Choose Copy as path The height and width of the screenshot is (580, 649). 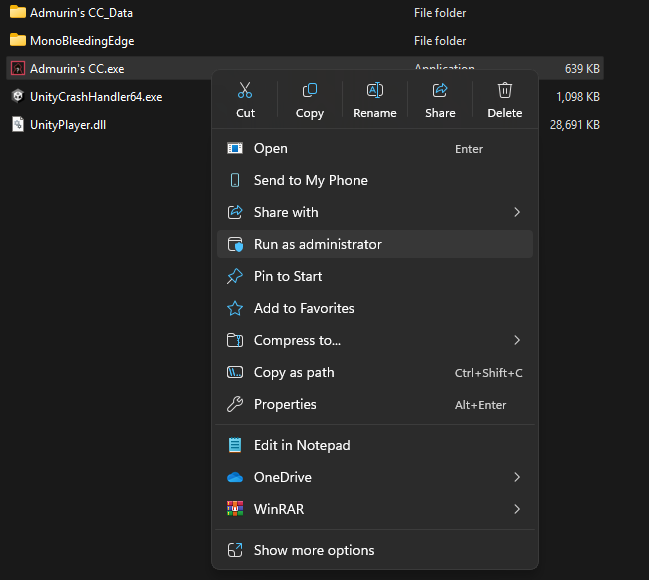click(x=294, y=372)
